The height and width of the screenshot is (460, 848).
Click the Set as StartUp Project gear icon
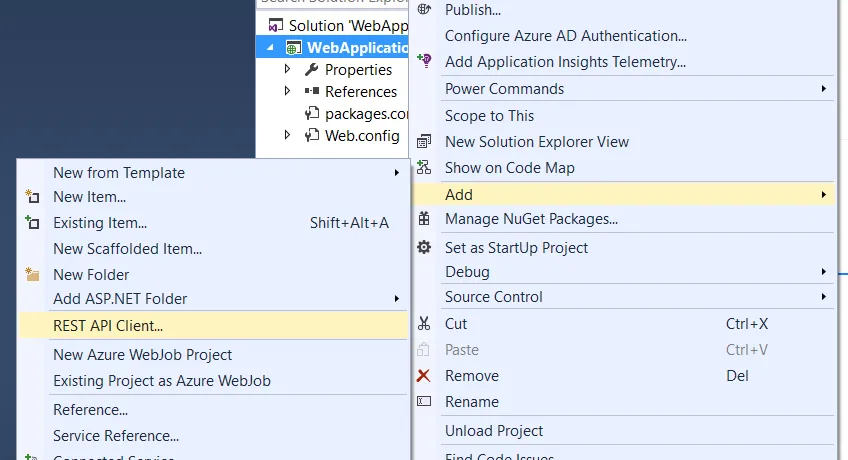coord(424,247)
